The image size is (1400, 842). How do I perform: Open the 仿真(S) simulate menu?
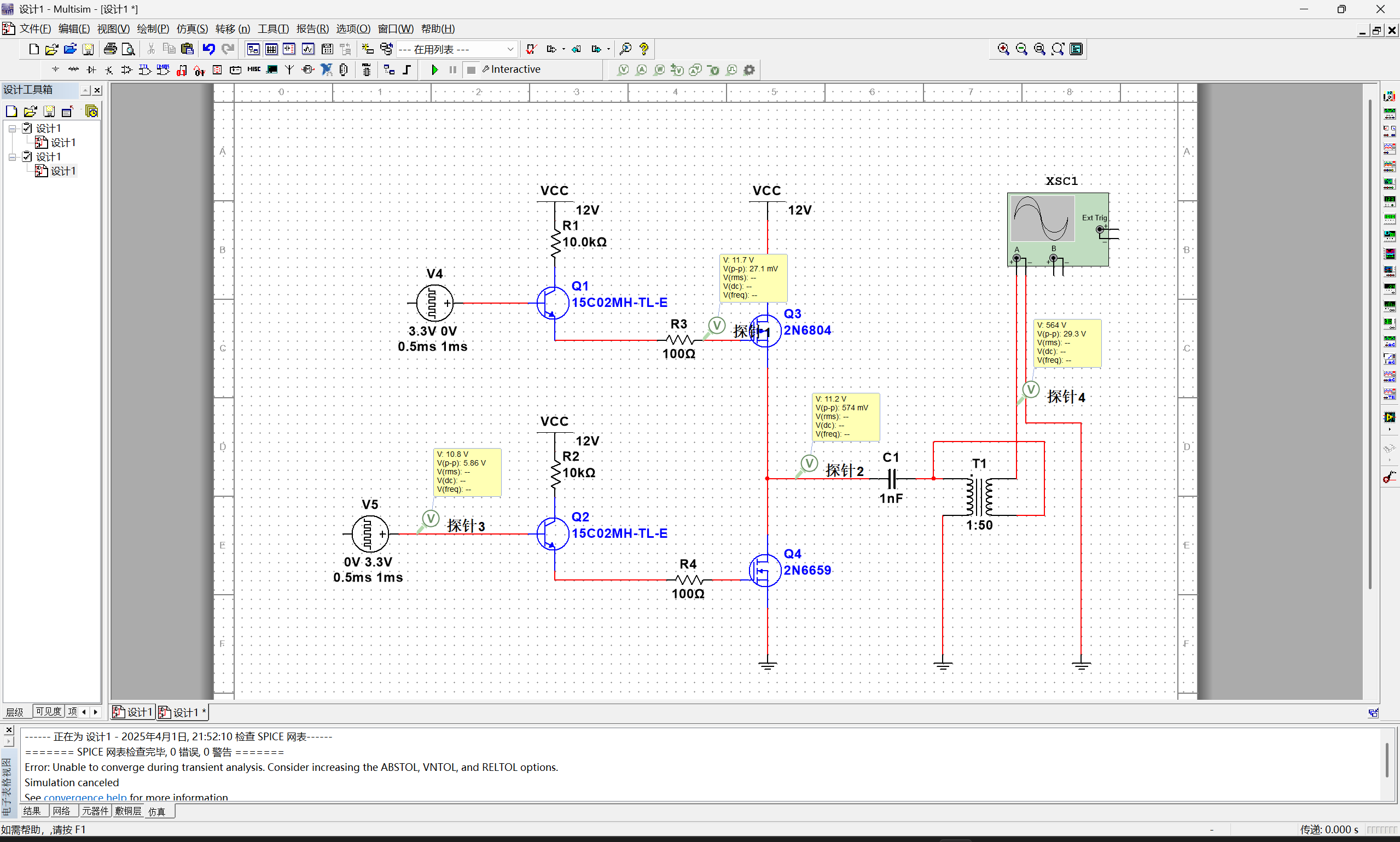click(x=191, y=29)
